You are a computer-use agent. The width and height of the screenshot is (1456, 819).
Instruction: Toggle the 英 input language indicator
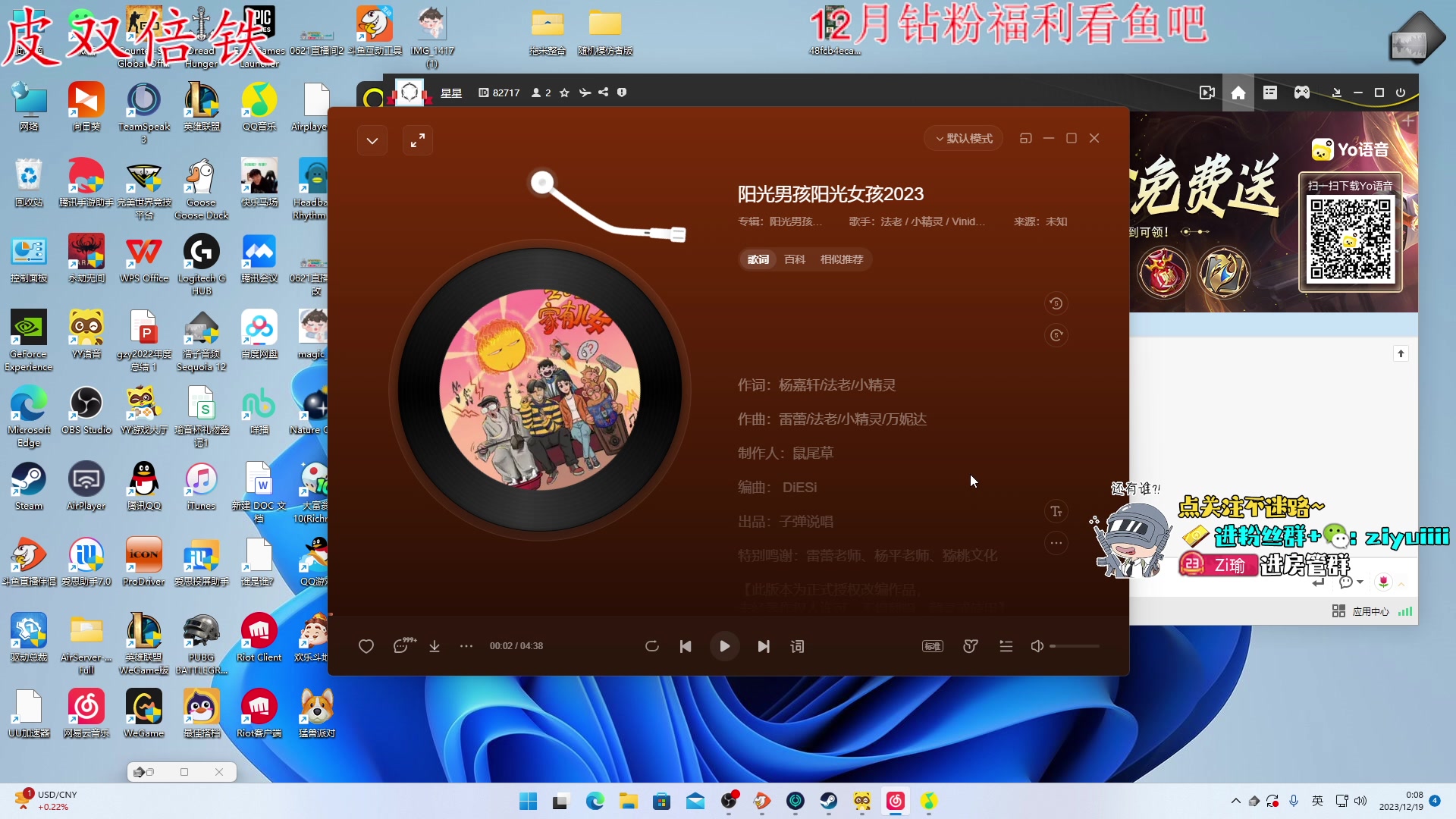tap(1318, 801)
